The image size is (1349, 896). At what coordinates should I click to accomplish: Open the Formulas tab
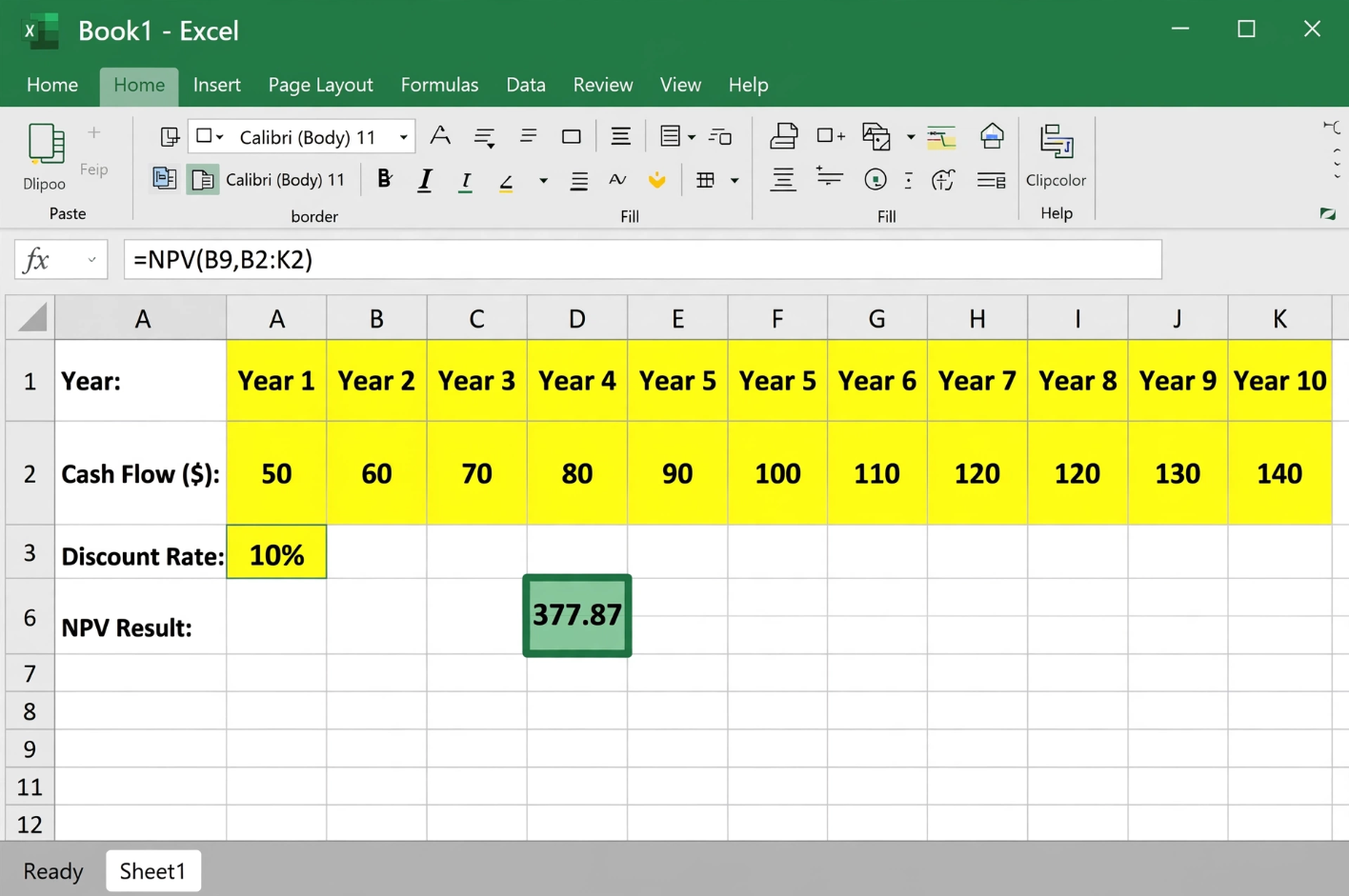(x=439, y=85)
